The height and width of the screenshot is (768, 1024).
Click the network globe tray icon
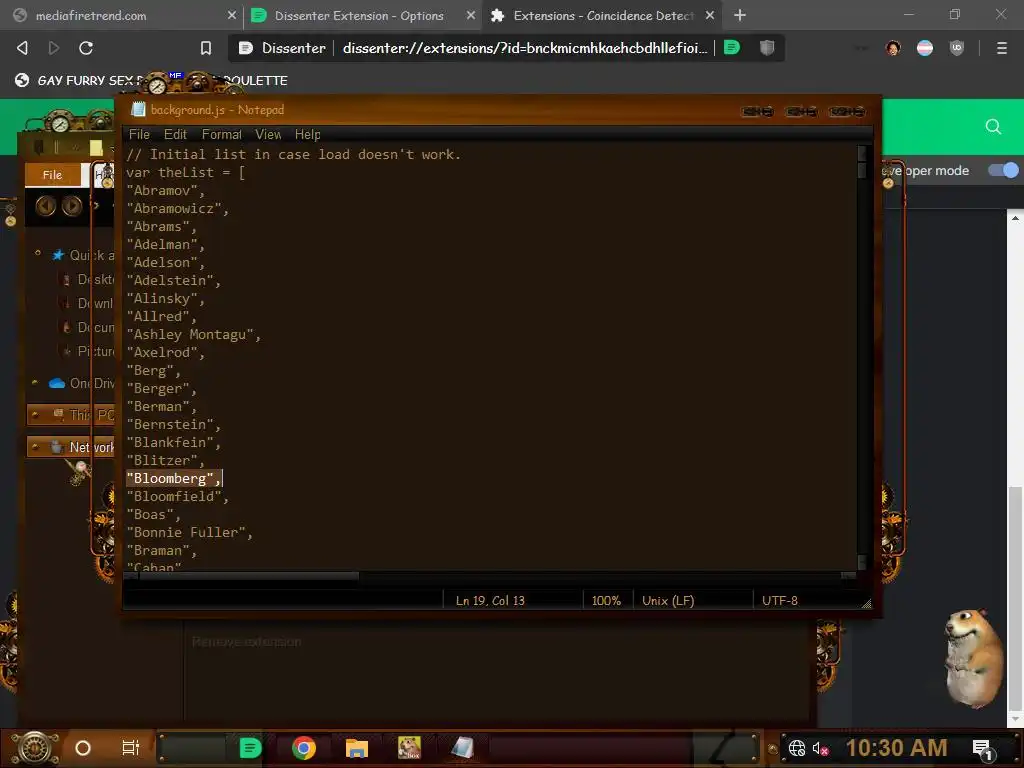[797, 748]
